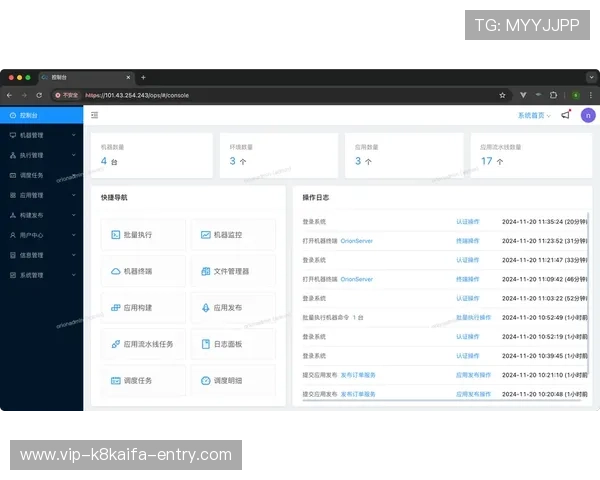Expand the 机器管理 sidebar menu
The height and width of the screenshot is (480, 600).
coord(41,135)
